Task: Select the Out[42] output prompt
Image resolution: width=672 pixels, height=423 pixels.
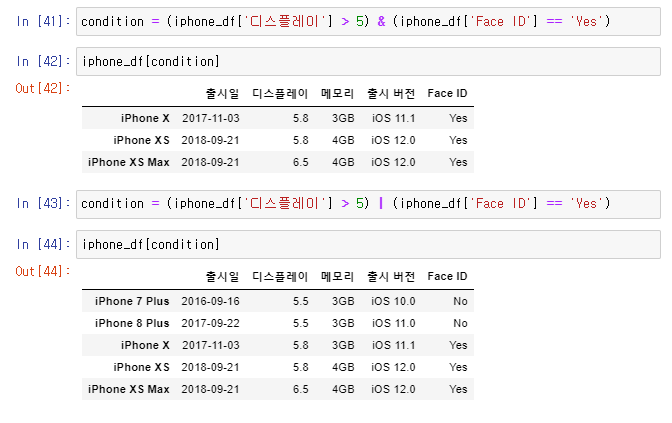Action: click(42, 88)
